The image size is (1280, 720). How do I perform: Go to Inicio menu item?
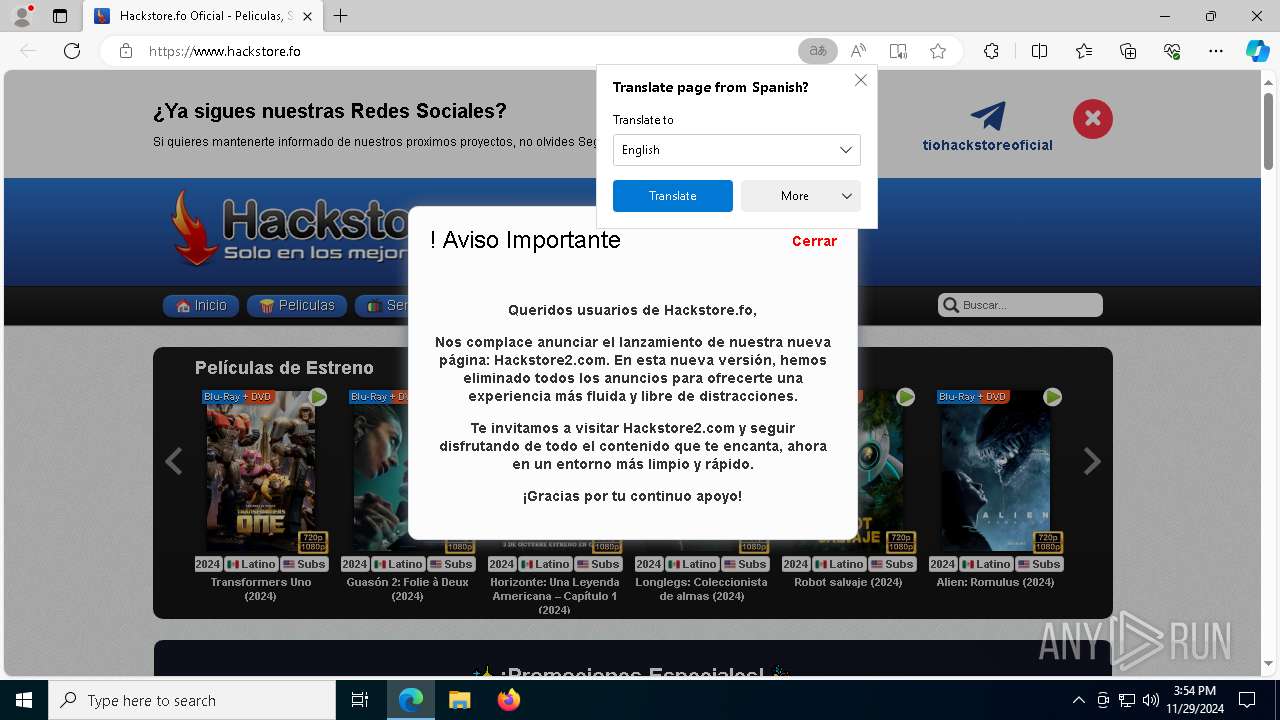point(201,306)
